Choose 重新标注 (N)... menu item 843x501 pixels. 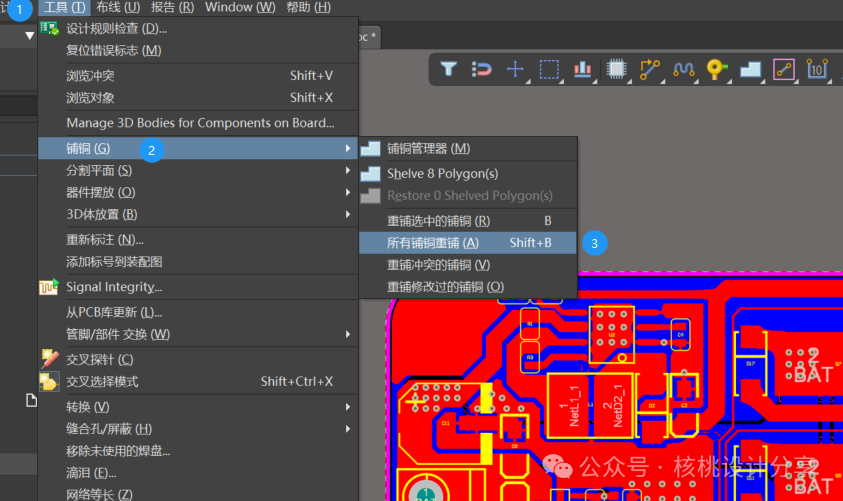(x=198, y=240)
